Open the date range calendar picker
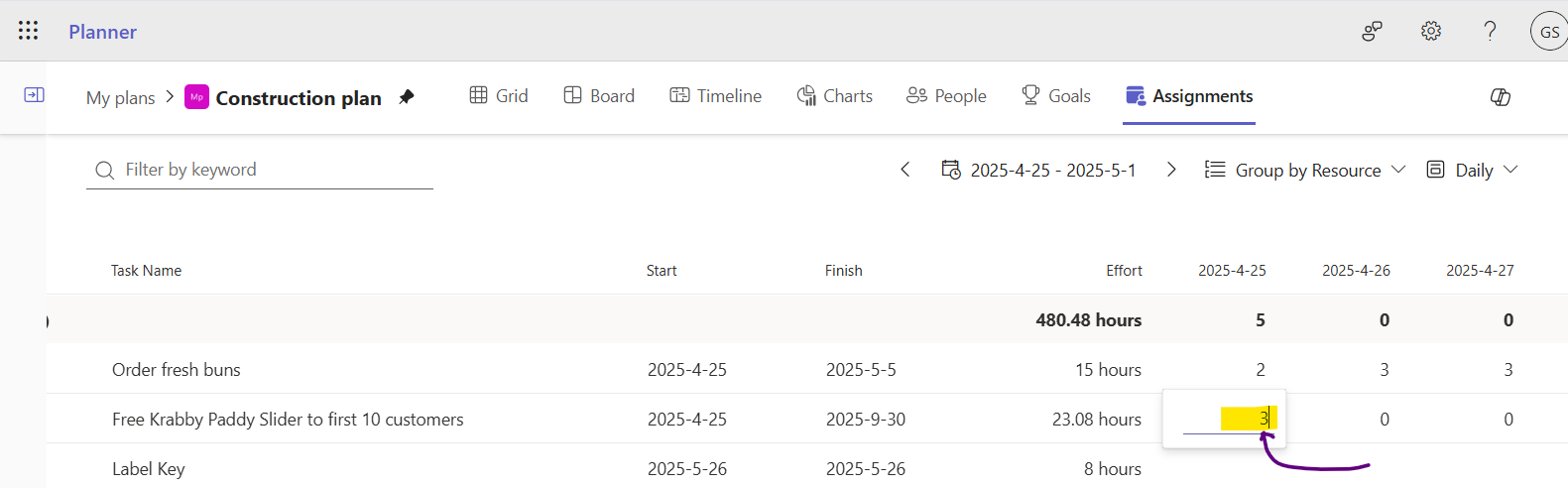Viewport: 1568px width, 488px height. pos(1038,171)
